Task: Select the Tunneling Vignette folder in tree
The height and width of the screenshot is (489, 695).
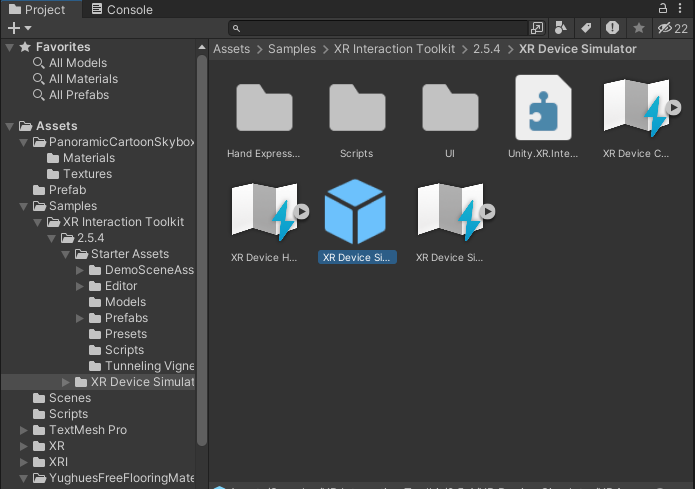Action: coord(141,366)
